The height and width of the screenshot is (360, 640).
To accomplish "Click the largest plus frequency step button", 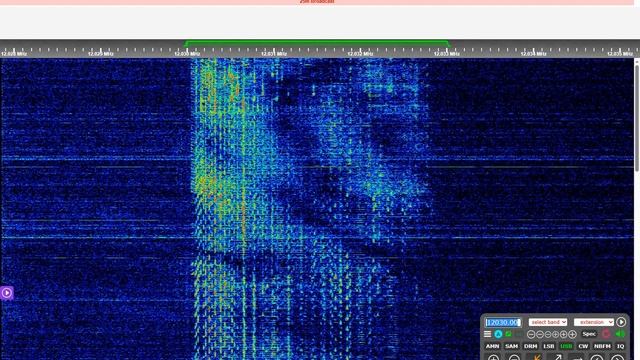I will pyautogui.click(x=572, y=334).
